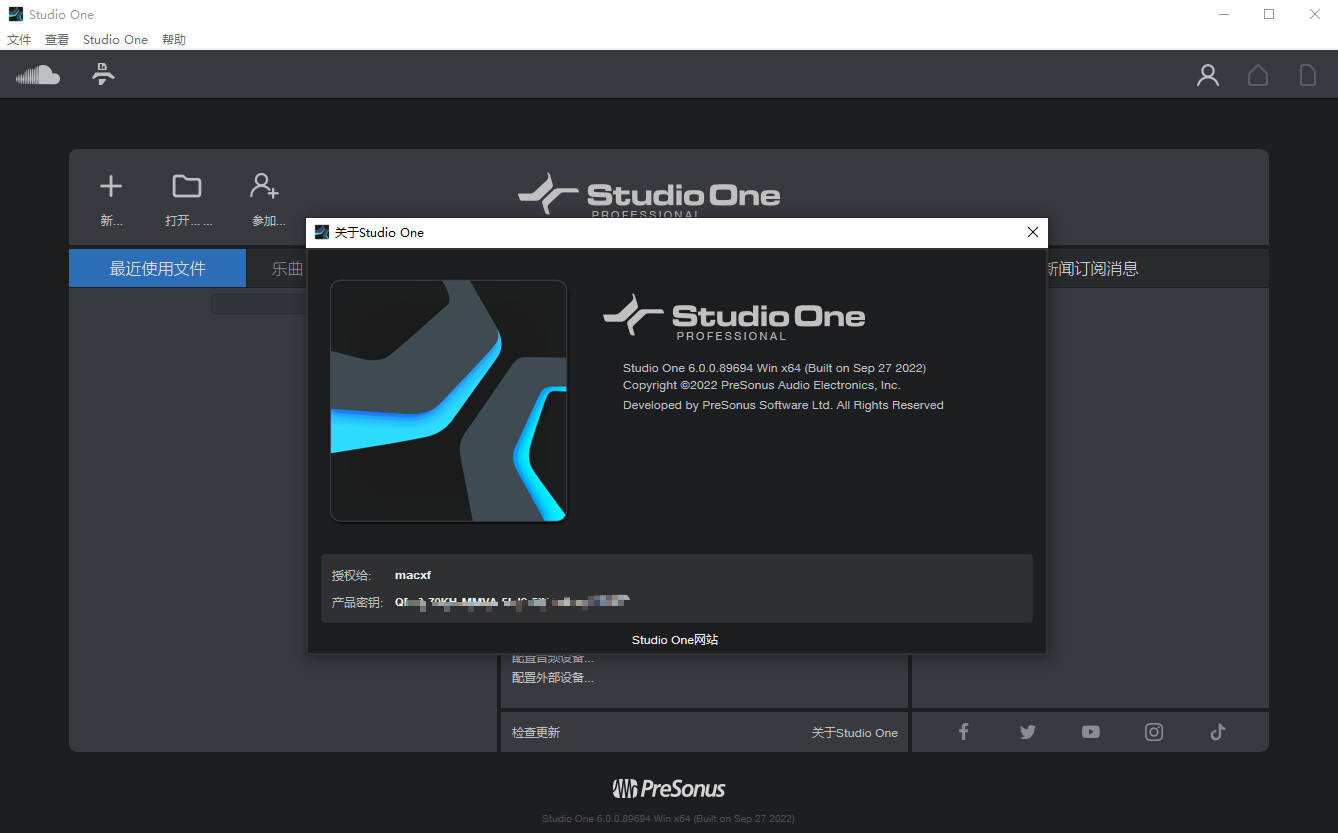Click the Studio One artwork thumbnail in dialog

coord(448,401)
